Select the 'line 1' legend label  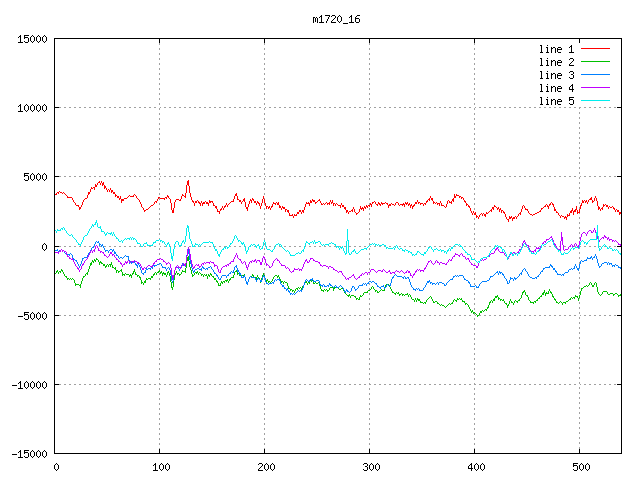[x=557, y=49]
